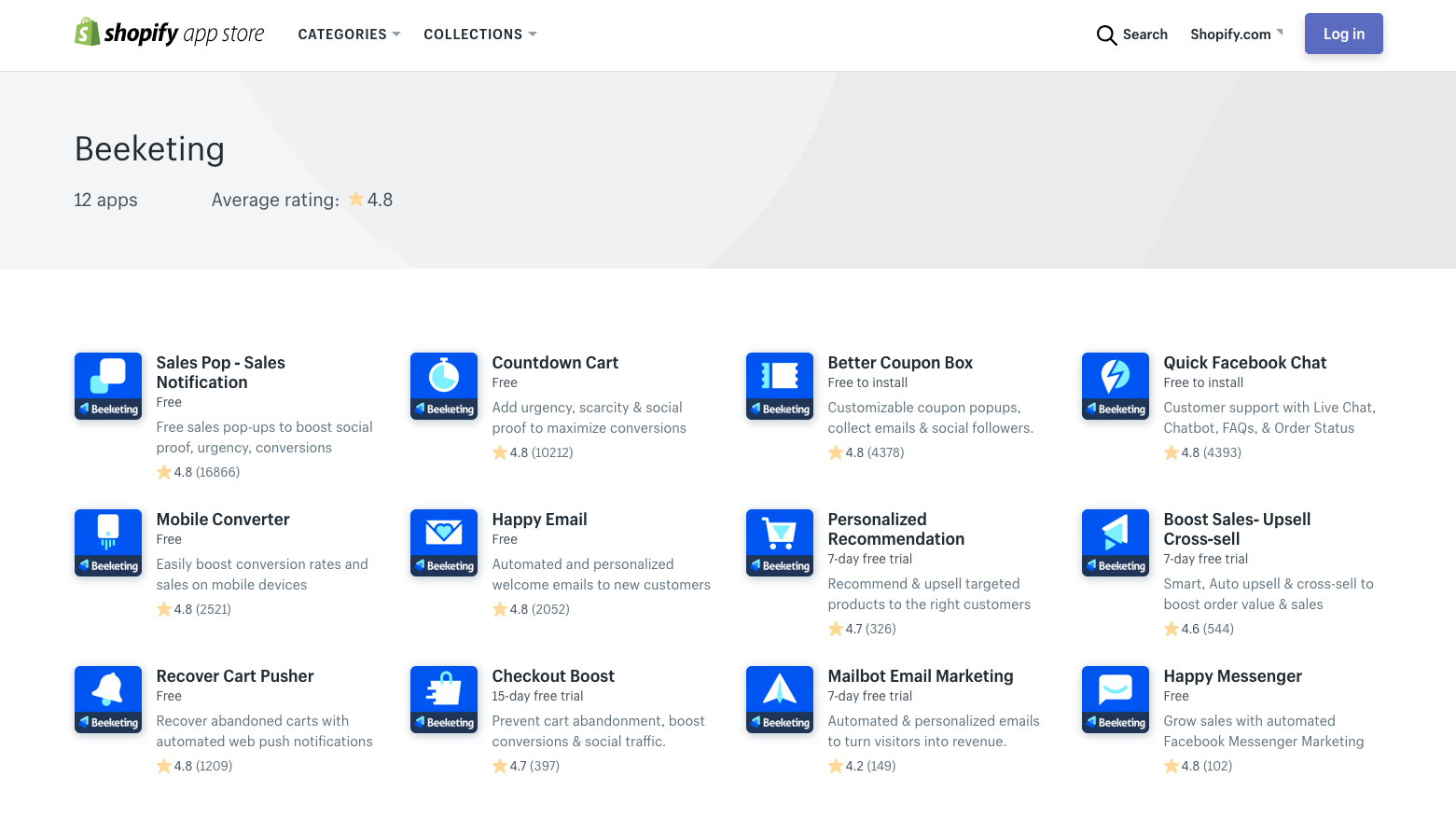1456x833 pixels.
Task: Click the Checkout Boost '15-day free trial' text
Action: point(538,696)
